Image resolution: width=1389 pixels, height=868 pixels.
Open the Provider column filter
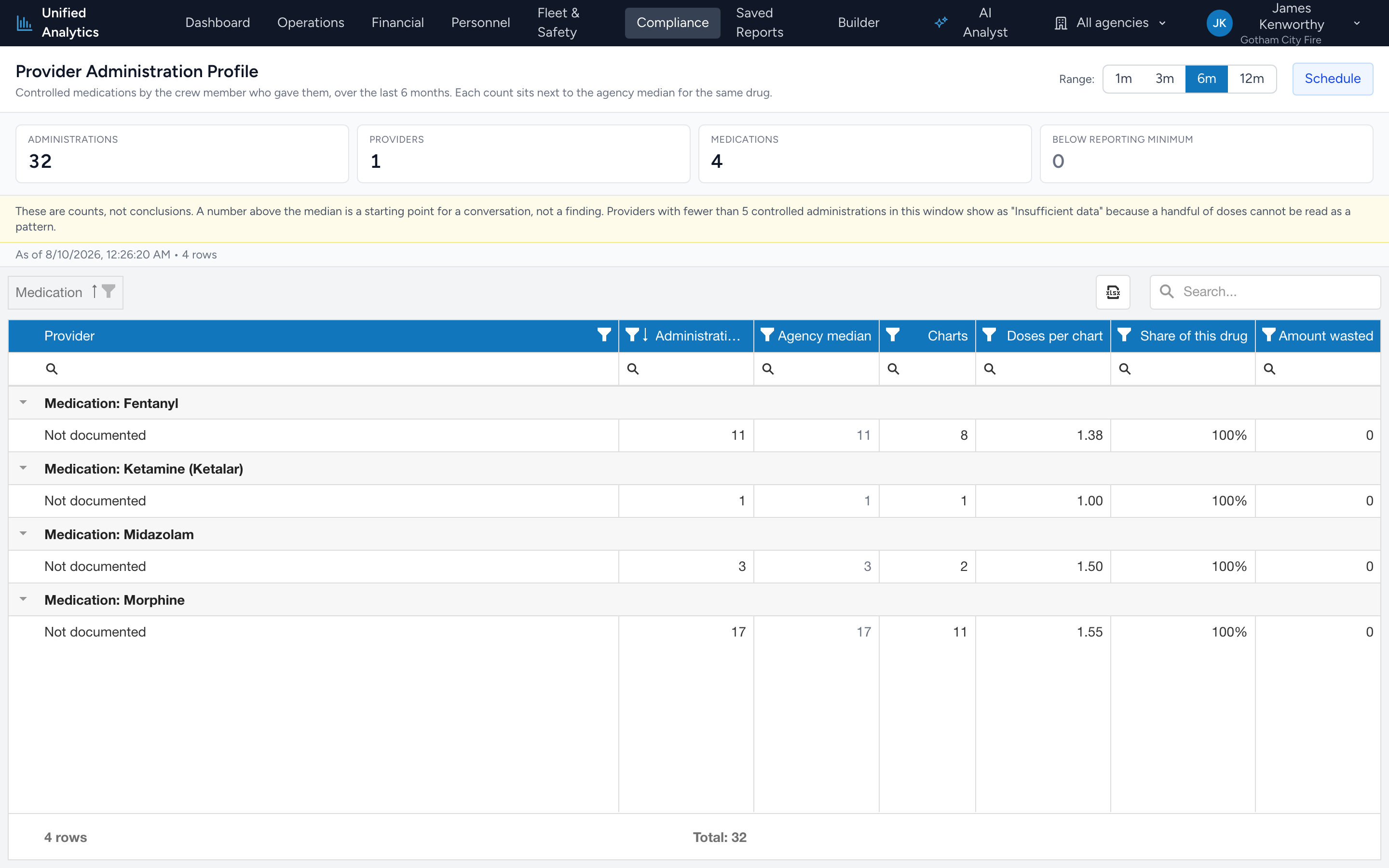pos(604,335)
